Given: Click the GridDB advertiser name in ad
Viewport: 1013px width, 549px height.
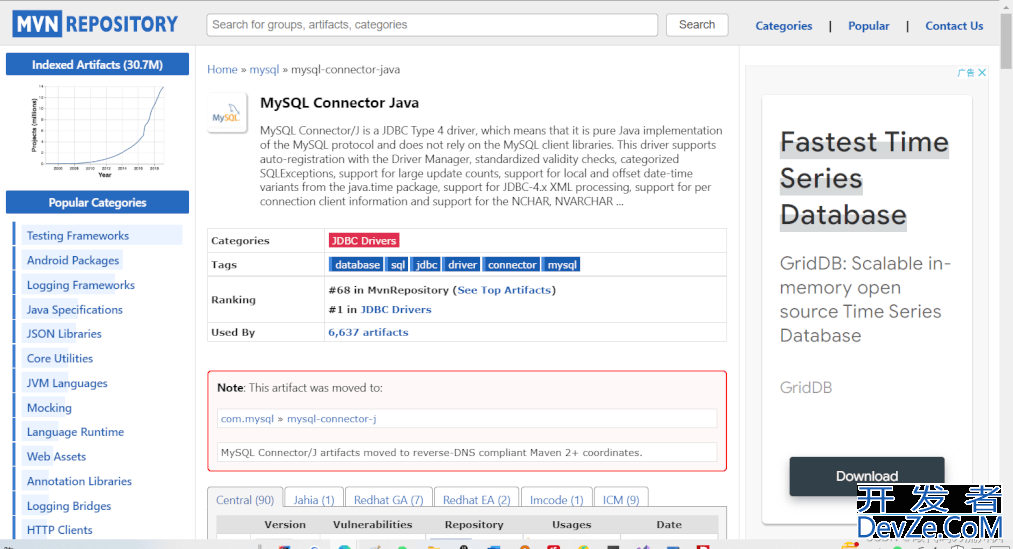Looking at the screenshot, I should tap(806, 388).
